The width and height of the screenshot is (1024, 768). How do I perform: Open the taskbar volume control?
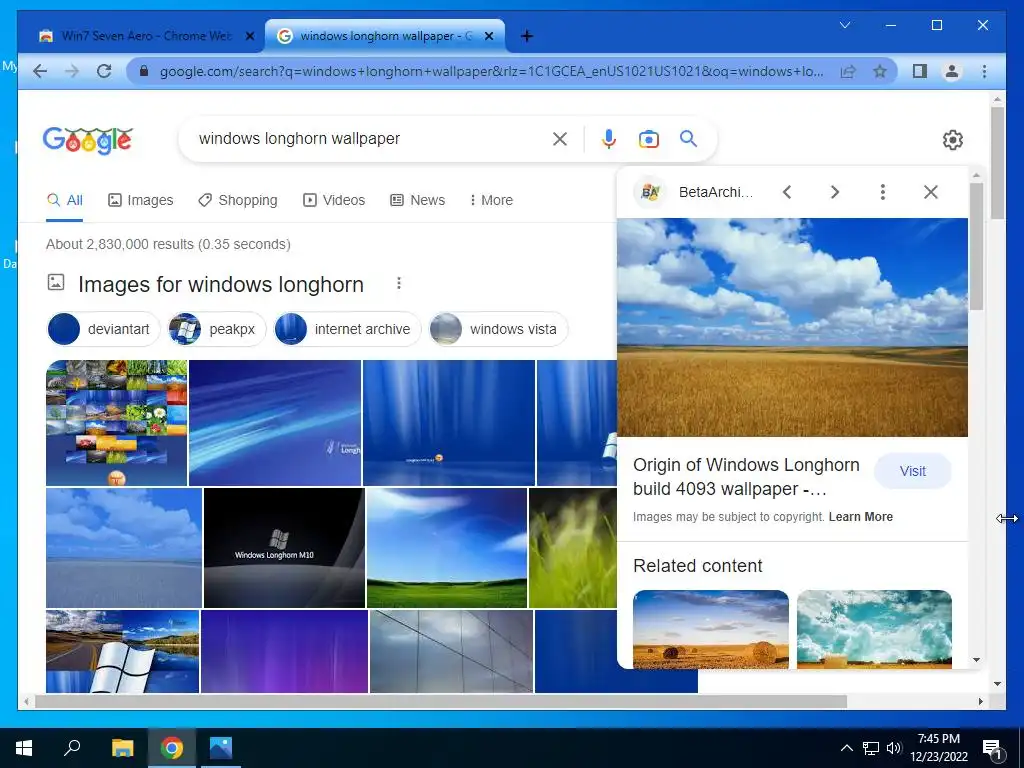click(x=893, y=748)
